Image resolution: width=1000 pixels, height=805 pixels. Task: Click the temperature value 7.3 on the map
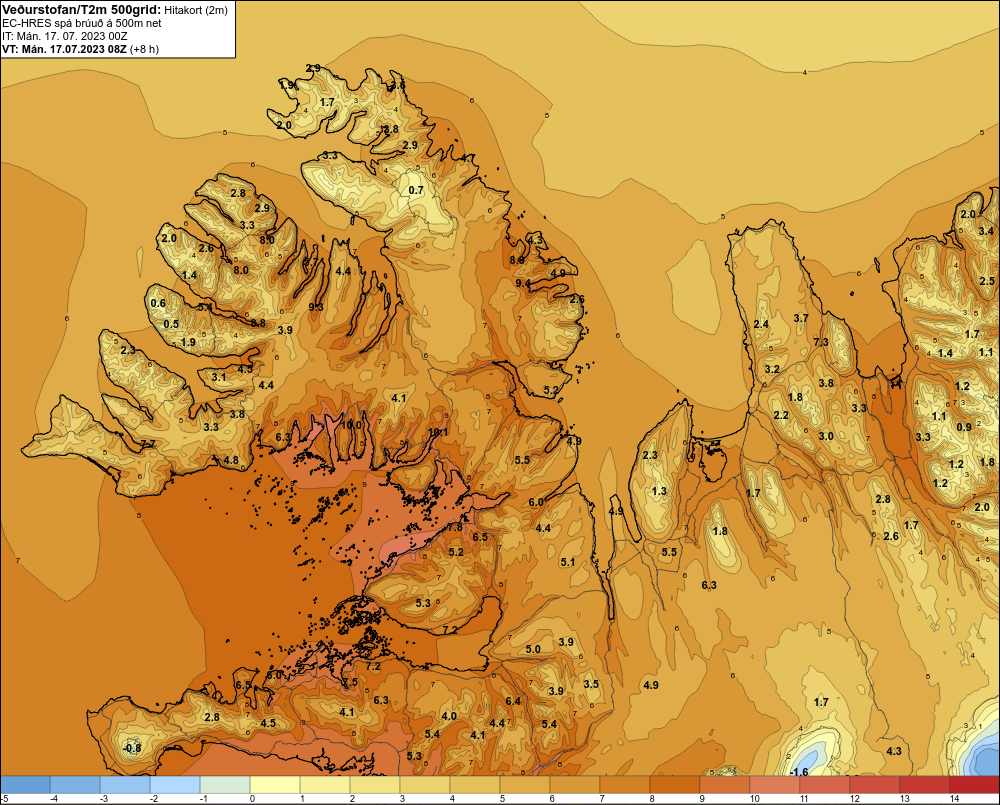[x=821, y=343]
